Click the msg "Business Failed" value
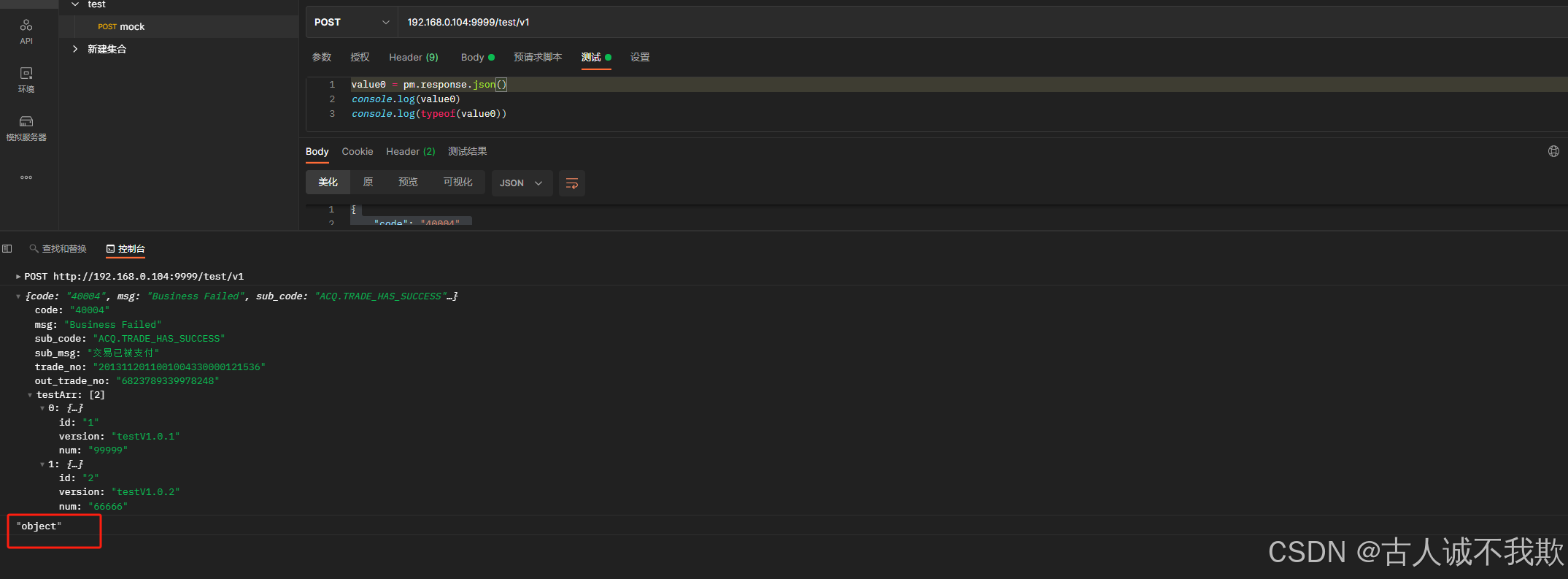1568x579 pixels. click(x=113, y=325)
